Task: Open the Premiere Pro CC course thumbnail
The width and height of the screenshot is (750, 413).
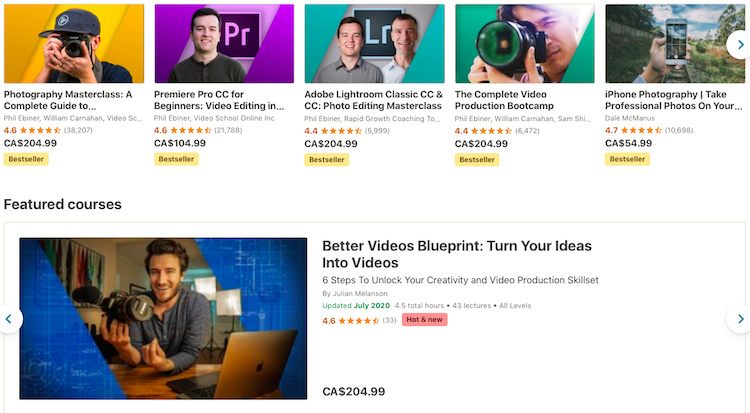Action: point(224,44)
